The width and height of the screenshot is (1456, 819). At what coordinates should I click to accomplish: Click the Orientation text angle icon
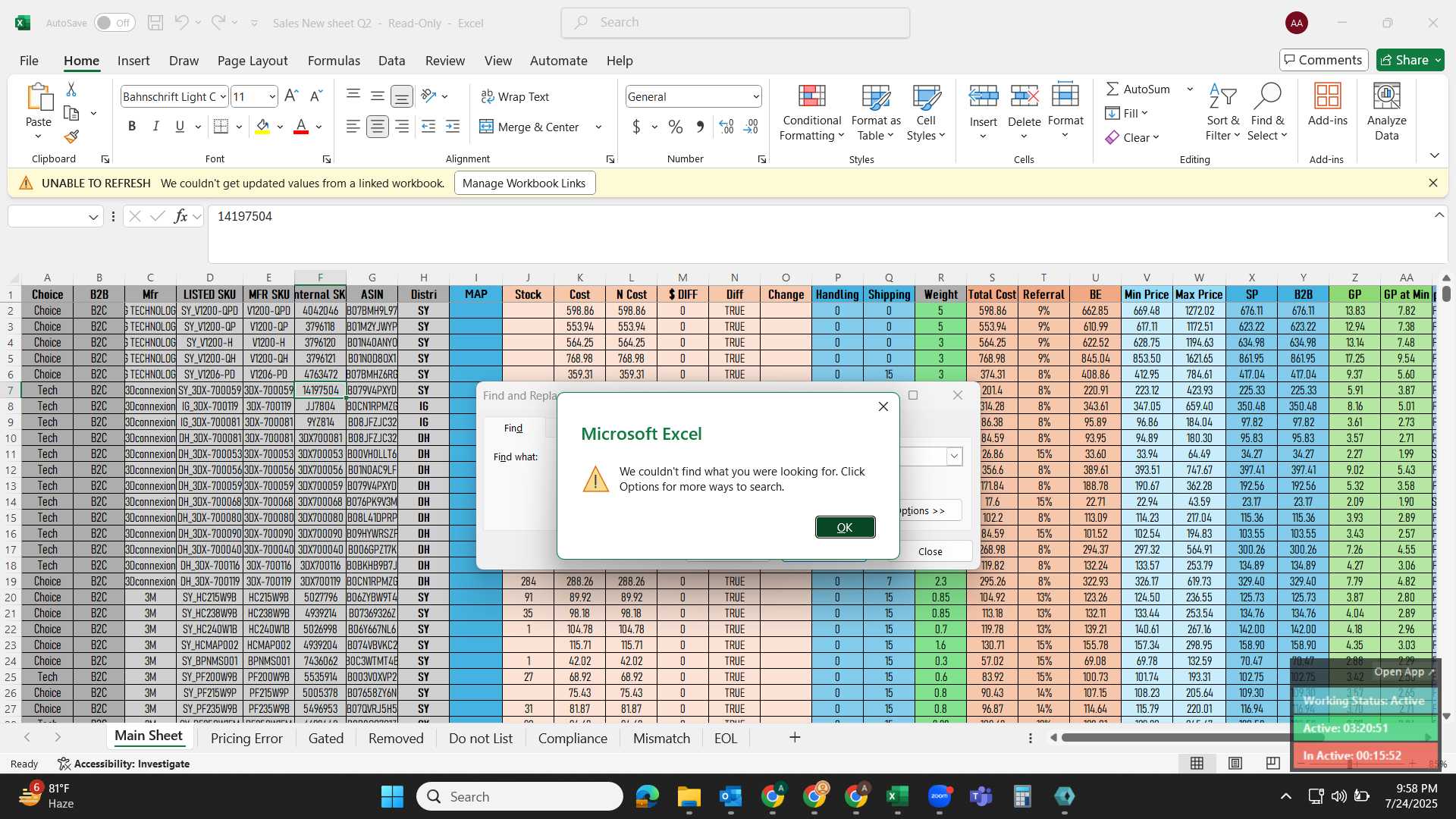(428, 96)
